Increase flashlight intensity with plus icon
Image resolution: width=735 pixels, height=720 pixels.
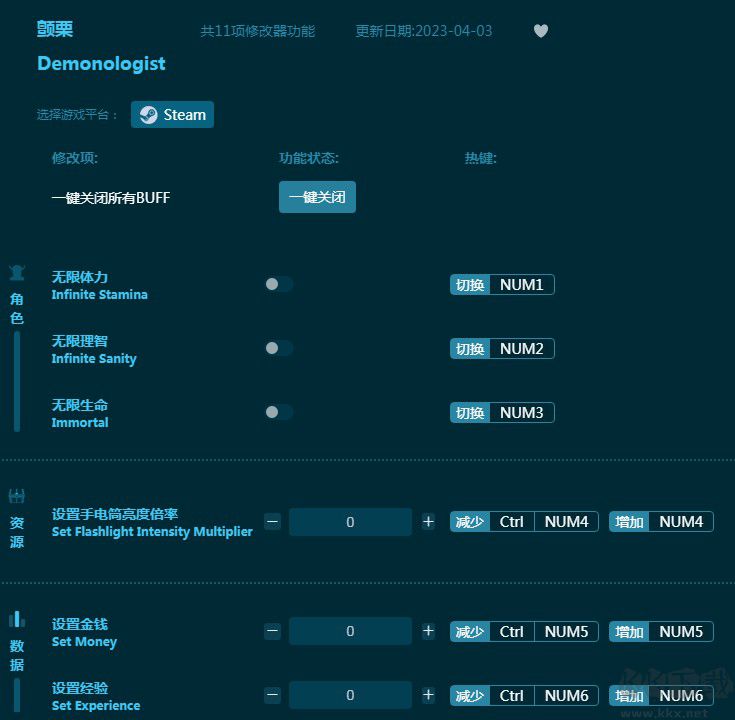coord(428,522)
